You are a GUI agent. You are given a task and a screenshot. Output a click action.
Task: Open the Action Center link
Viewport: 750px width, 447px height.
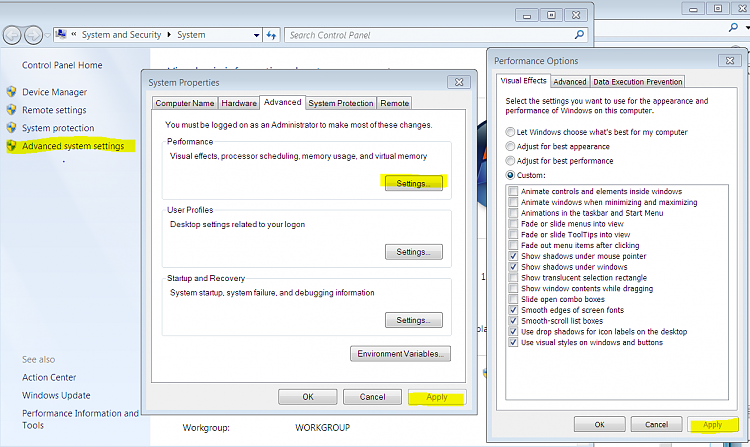point(49,377)
